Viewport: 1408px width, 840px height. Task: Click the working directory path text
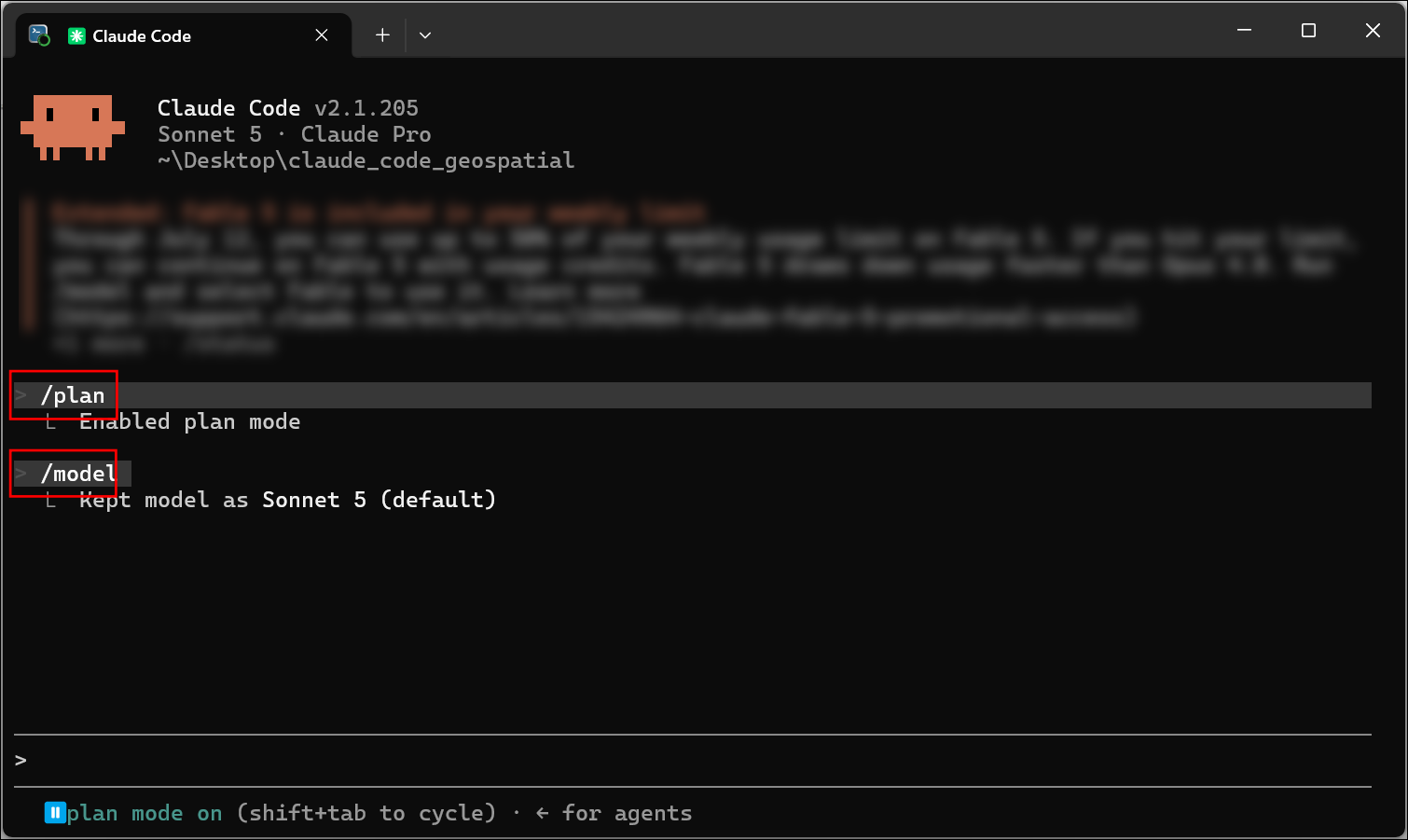pos(366,160)
